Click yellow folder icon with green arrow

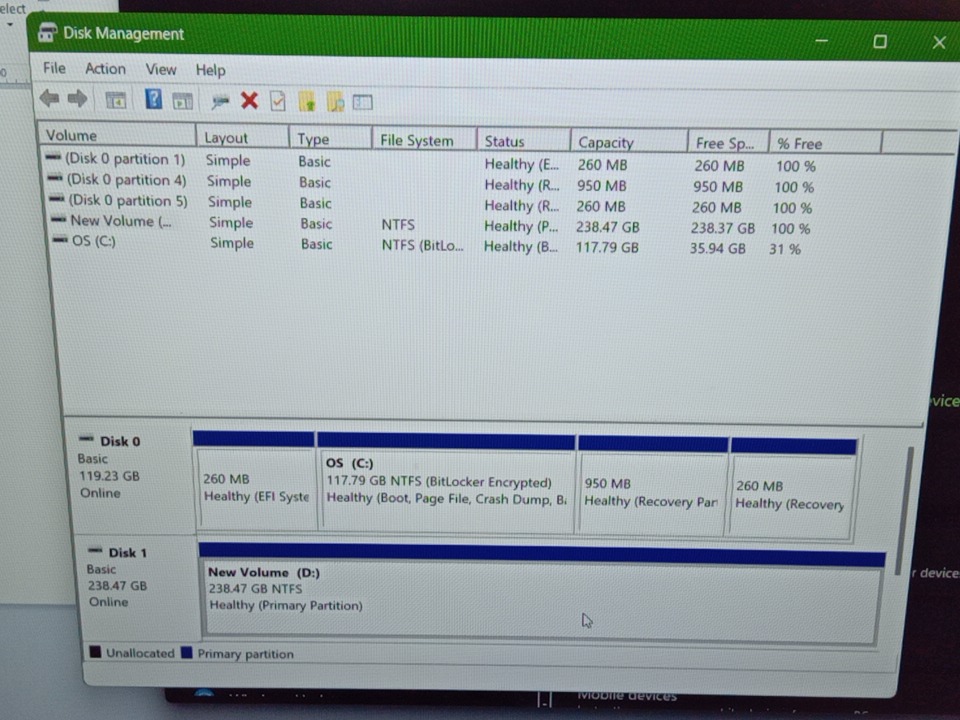pyautogui.click(x=307, y=102)
